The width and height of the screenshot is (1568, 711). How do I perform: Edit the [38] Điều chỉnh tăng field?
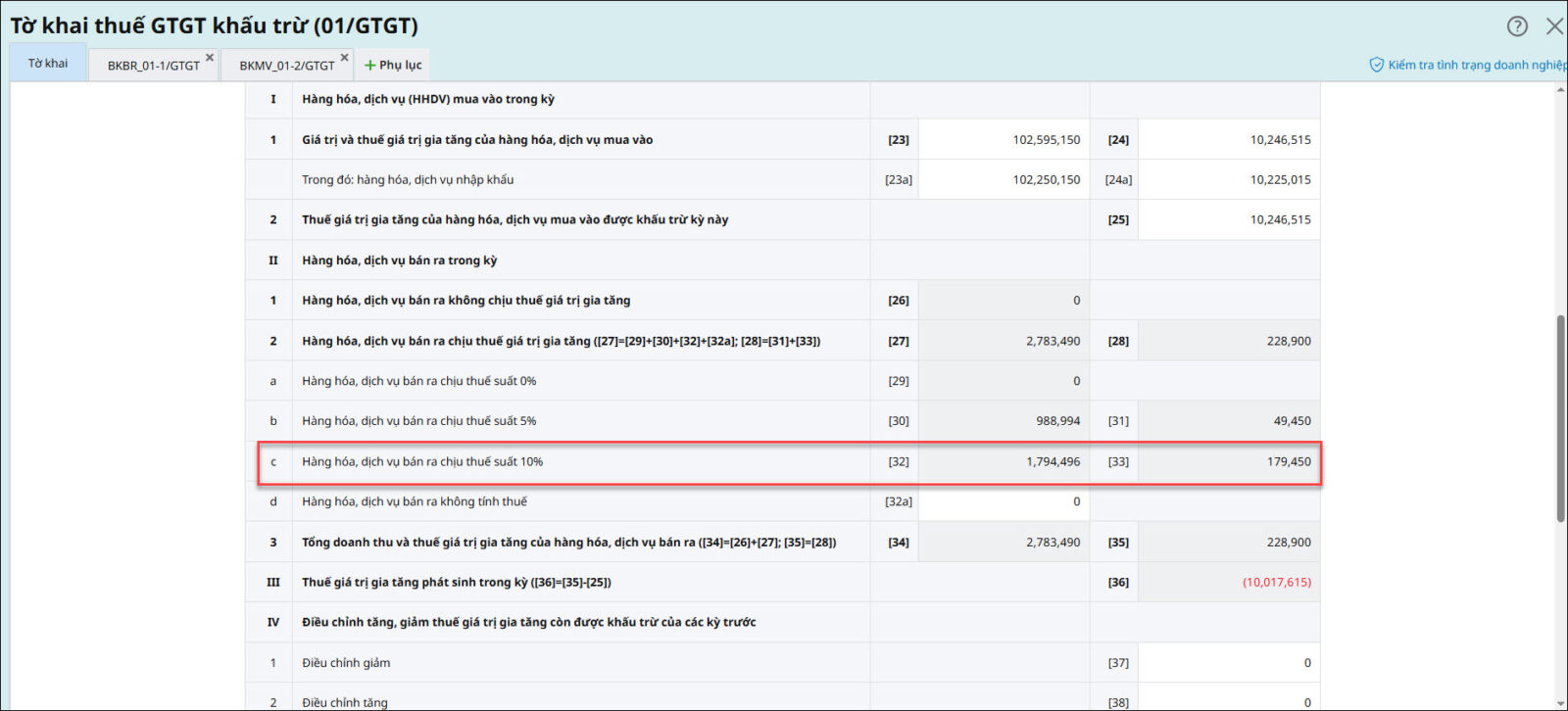coord(1228,701)
